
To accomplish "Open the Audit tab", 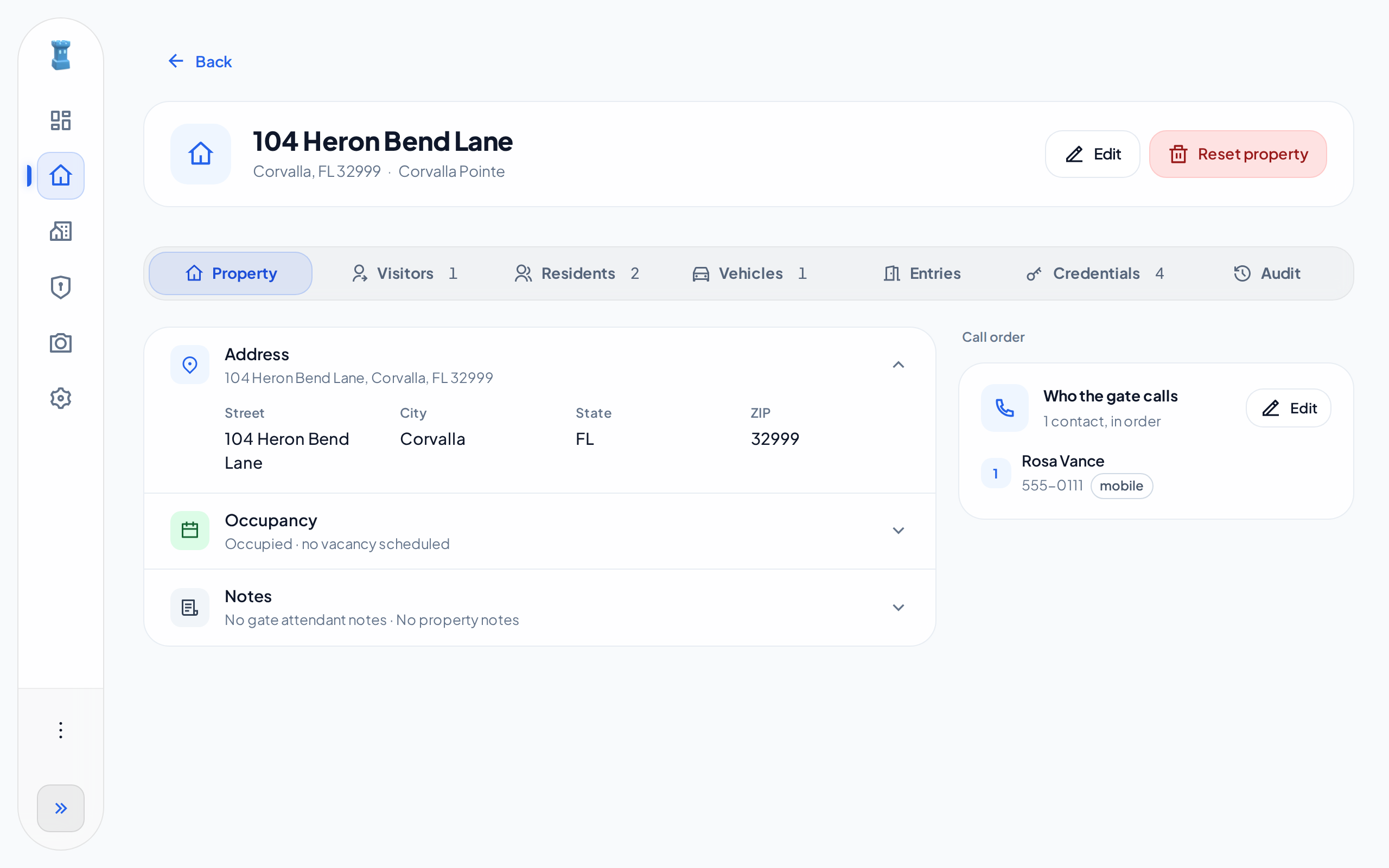I will coord(1267,273).
